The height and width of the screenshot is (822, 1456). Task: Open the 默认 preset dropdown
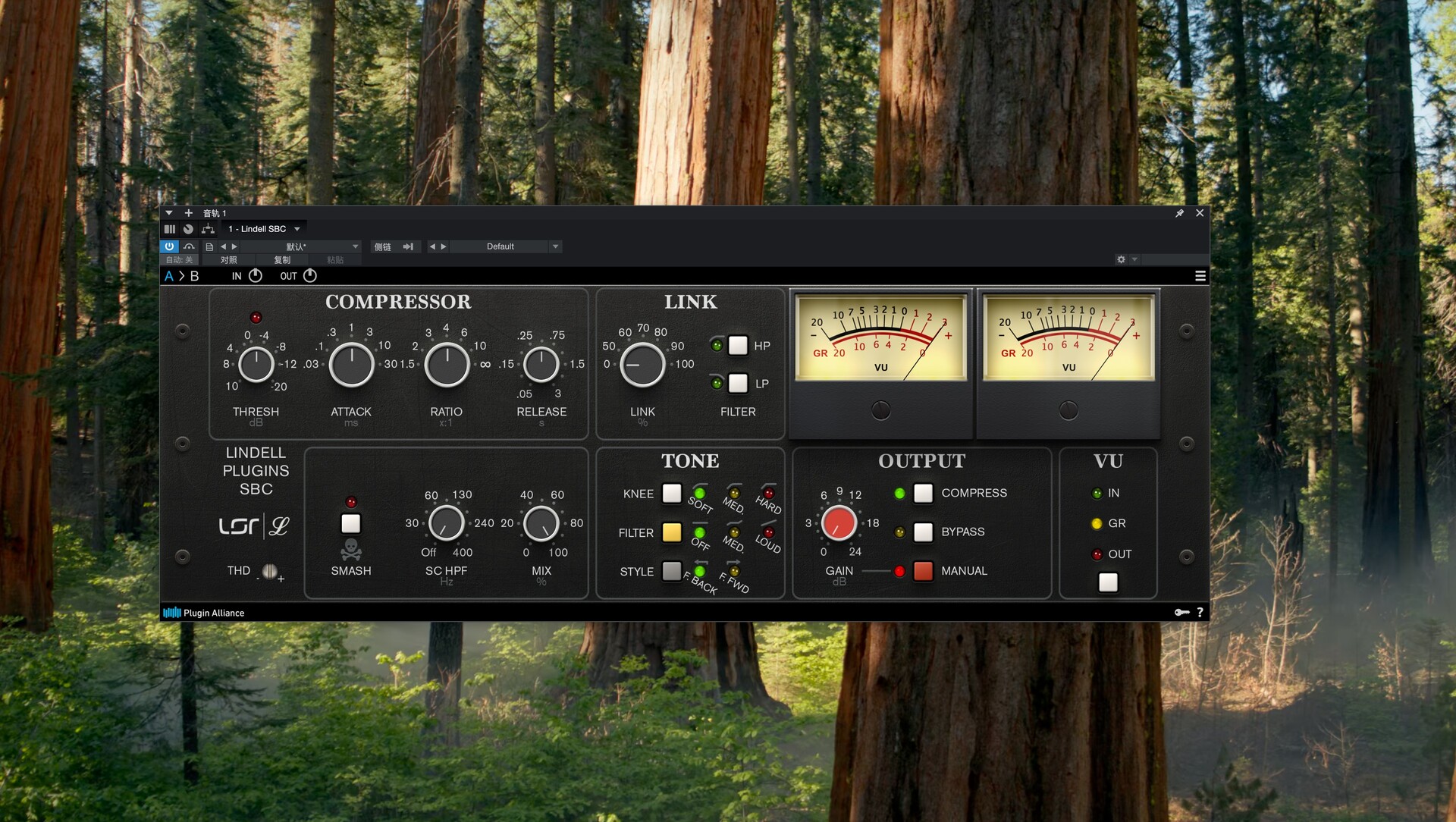pyautogui.click(x=300, y=246)
